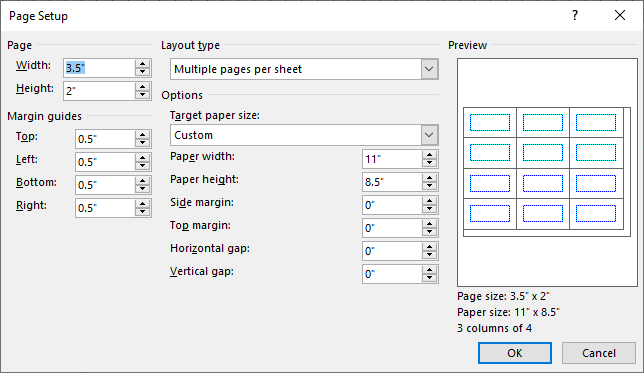The width and height of the screenshot is (644, 373).
Task: Click the page Height input field
Action: [x=99, y=91]
